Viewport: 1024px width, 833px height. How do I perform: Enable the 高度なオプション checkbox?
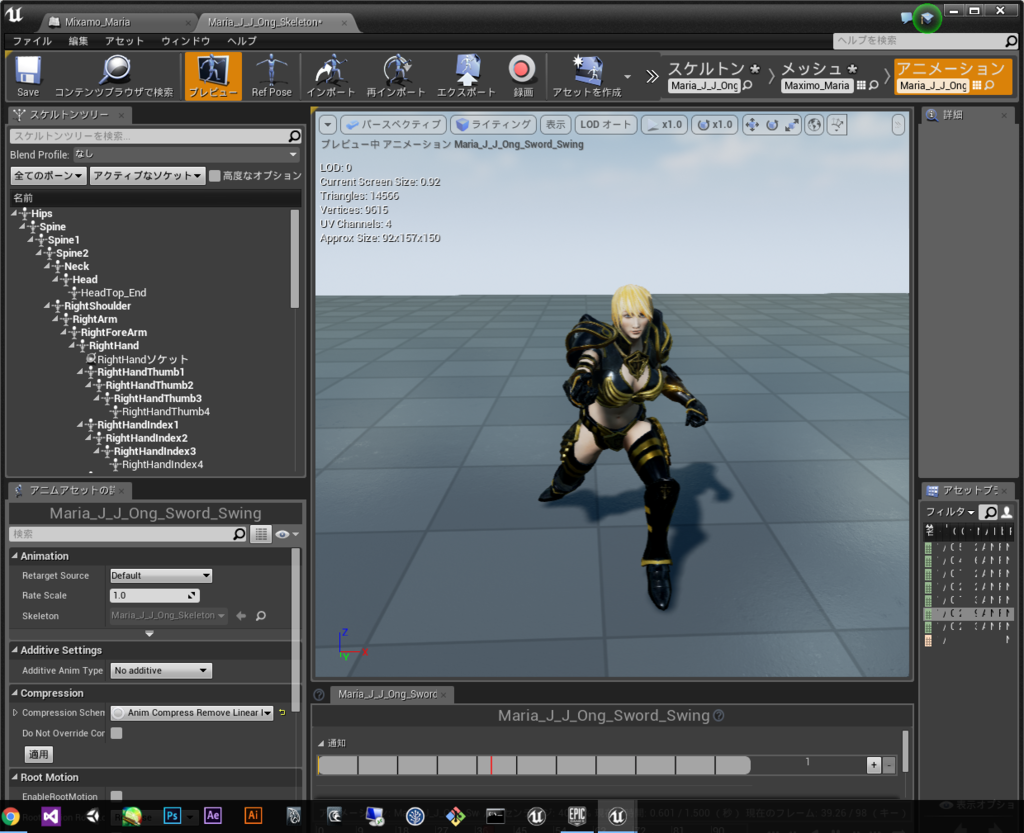[215, 176]
